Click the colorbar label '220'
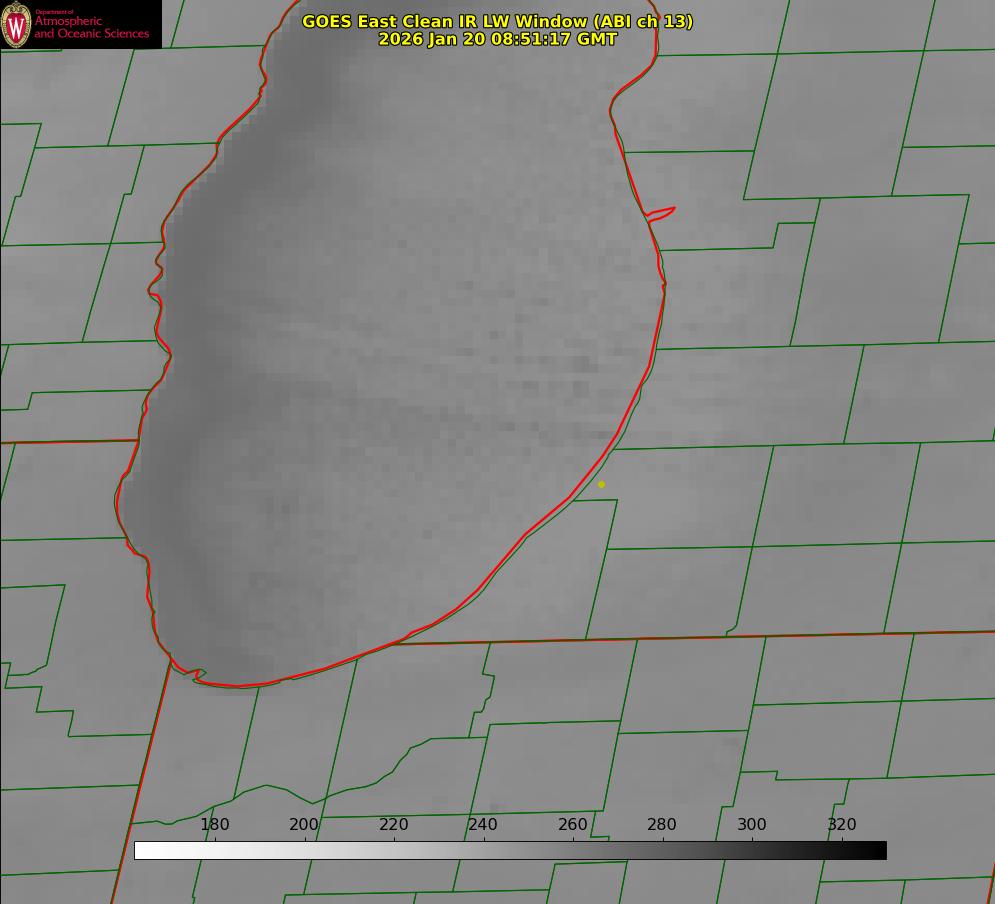This screenshot has height=904, width=995. [x=393, y=825]
